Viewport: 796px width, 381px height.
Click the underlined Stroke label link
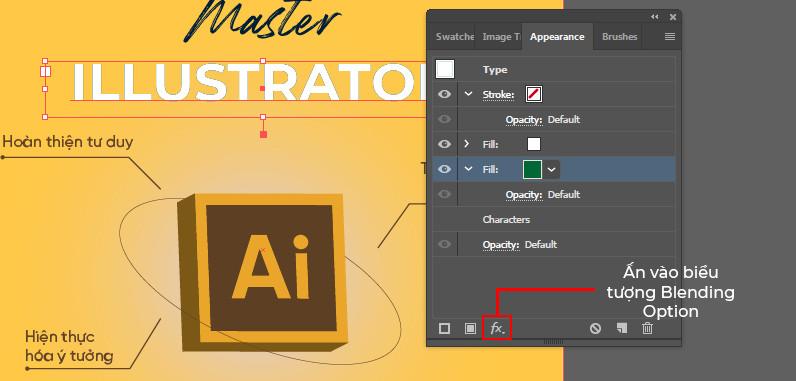click(x=499, y=94)
